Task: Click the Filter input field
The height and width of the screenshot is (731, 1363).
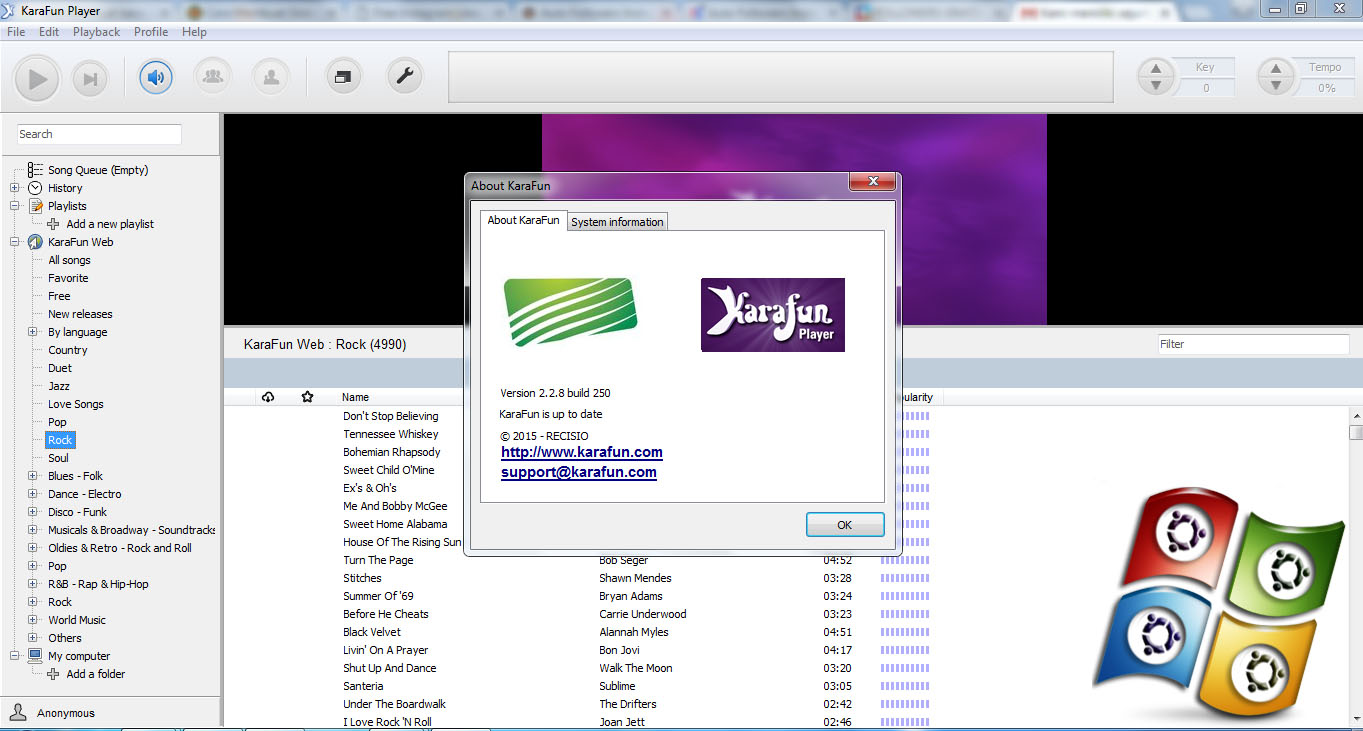Action: pyautogui.click(x=1253, y=344)
